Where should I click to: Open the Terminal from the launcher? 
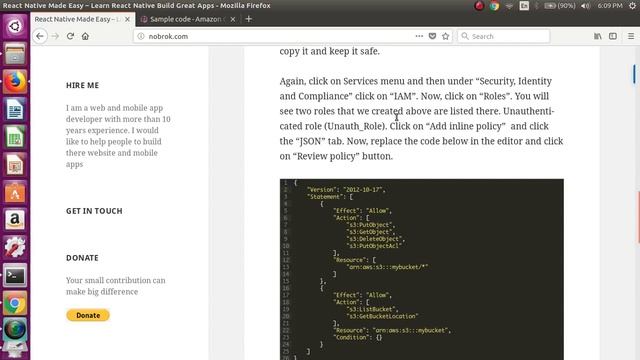(15, 276)
